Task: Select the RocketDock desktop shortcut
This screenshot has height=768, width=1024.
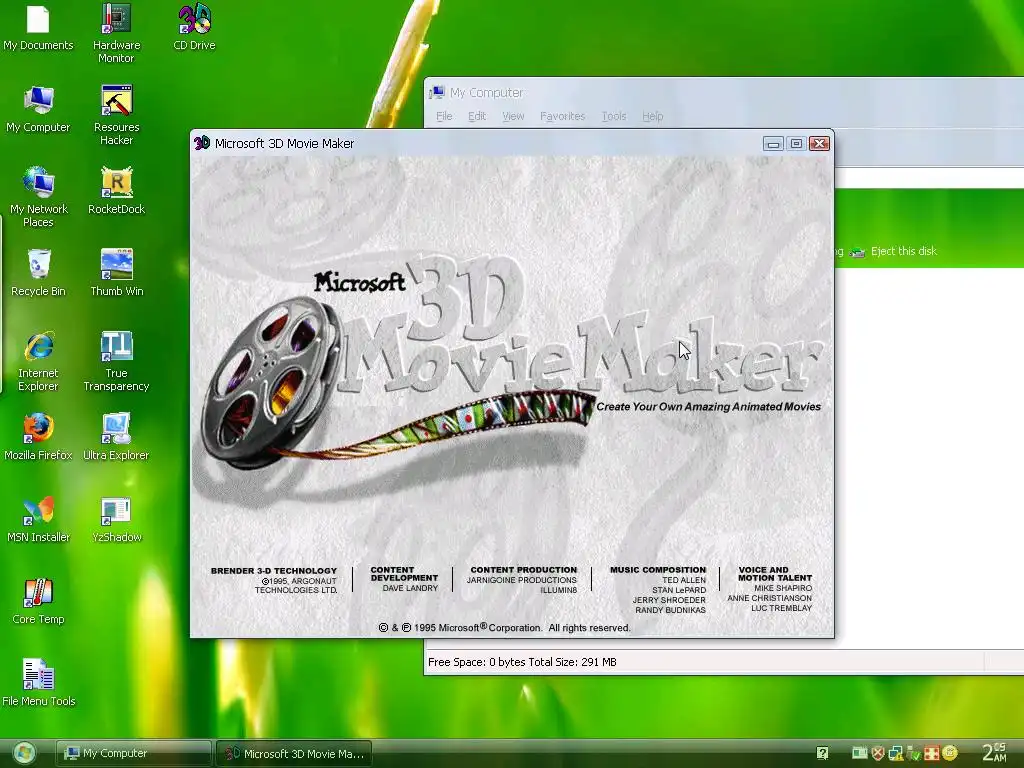Action: click(116, 191)
